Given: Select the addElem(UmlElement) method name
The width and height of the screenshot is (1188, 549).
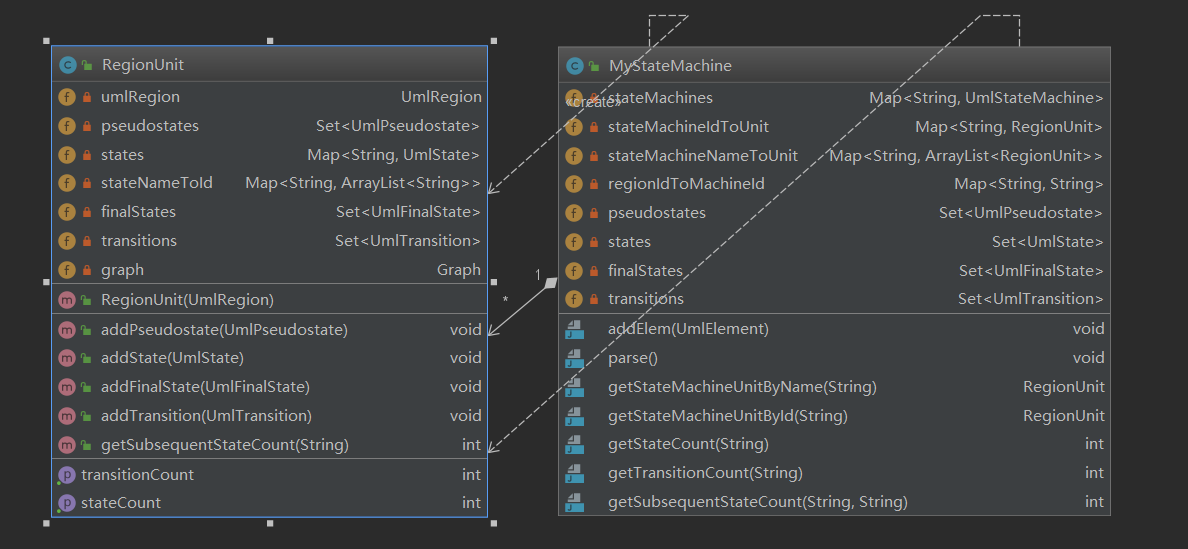Looking at the screenshot, I should coord(688,329).
